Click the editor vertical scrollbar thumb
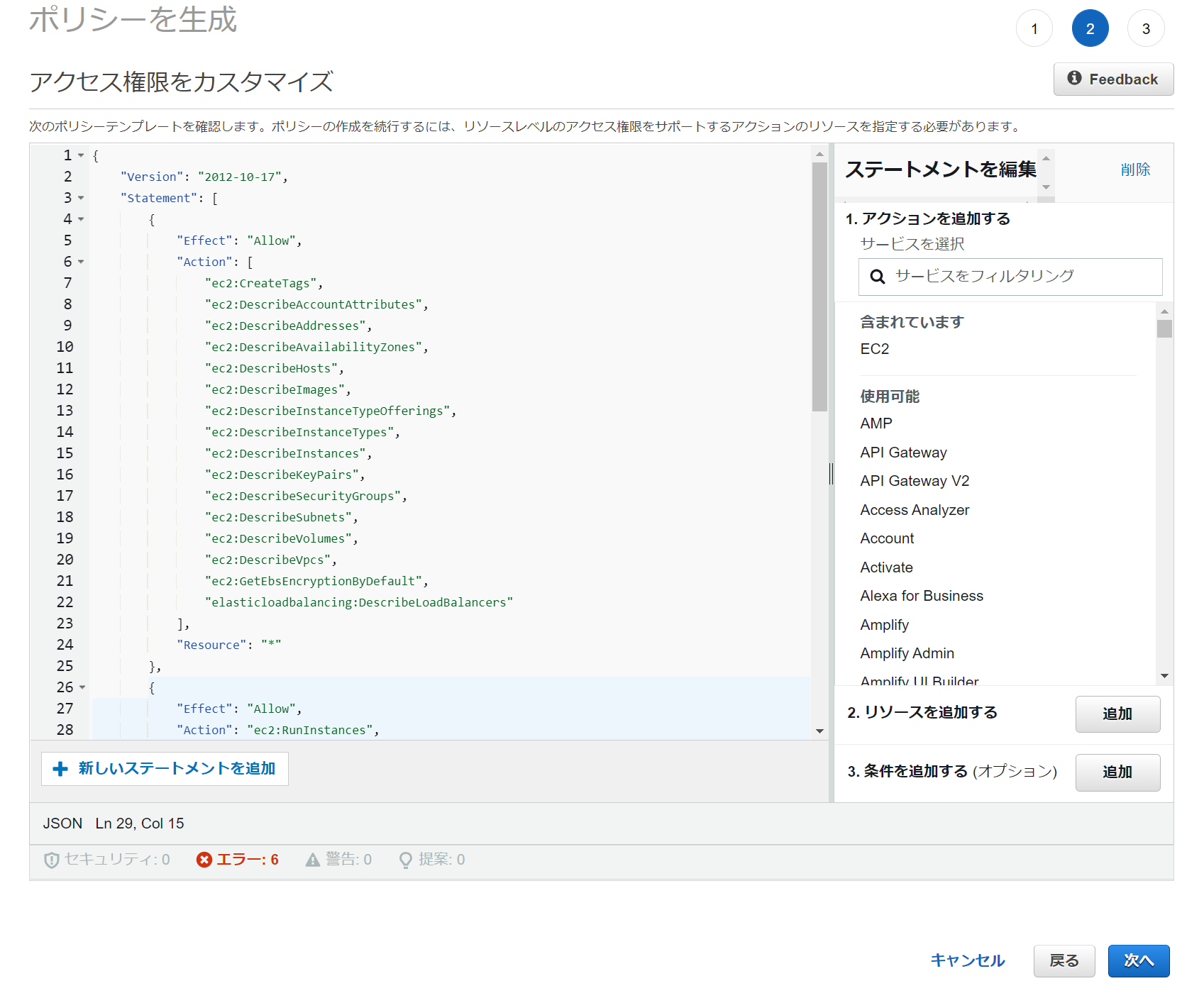The image size is (1204, 998). [x=819, y=287]
